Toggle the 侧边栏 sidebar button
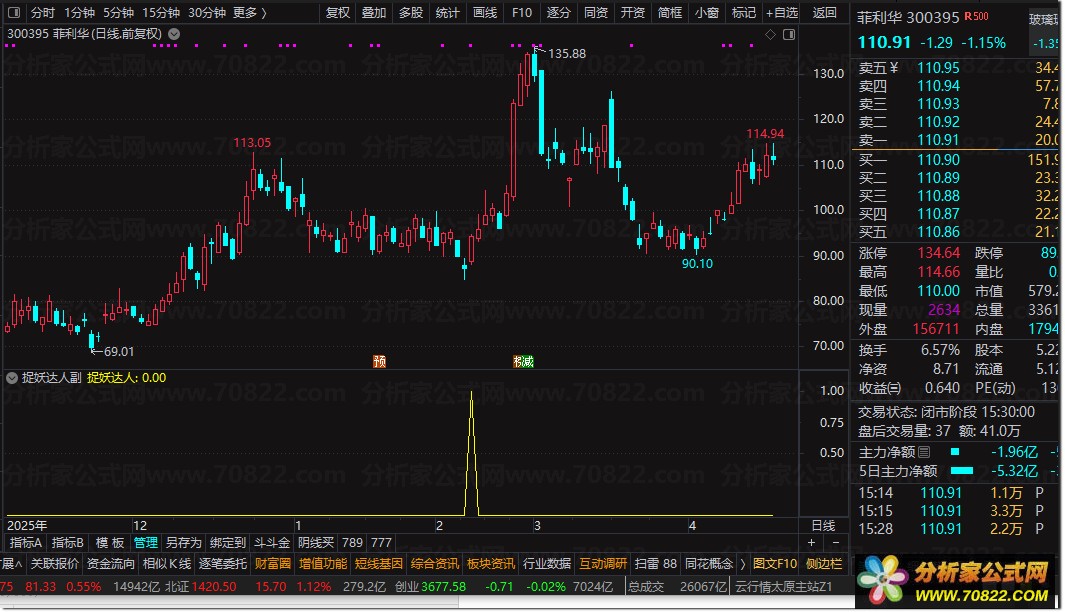Screen dimensions: 1065x612 pos(824,564)
